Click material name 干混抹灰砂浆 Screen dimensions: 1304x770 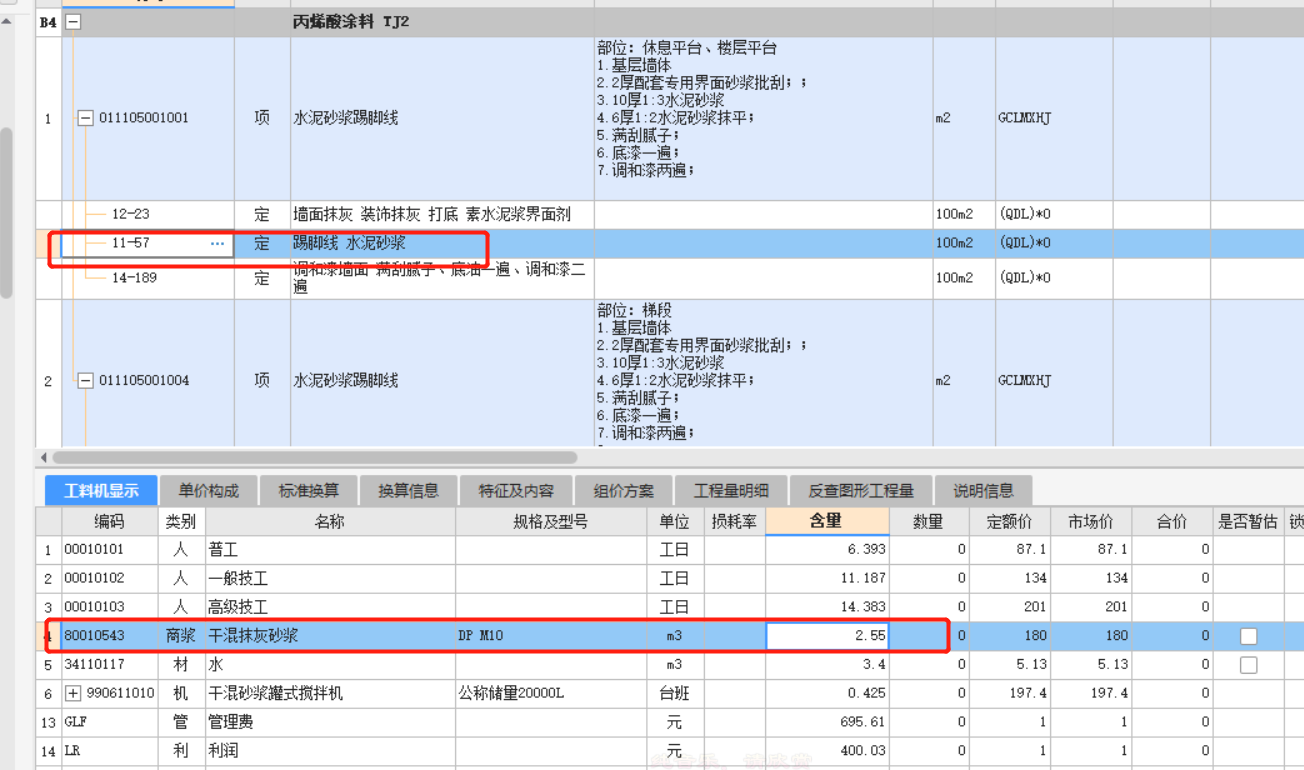253,636
